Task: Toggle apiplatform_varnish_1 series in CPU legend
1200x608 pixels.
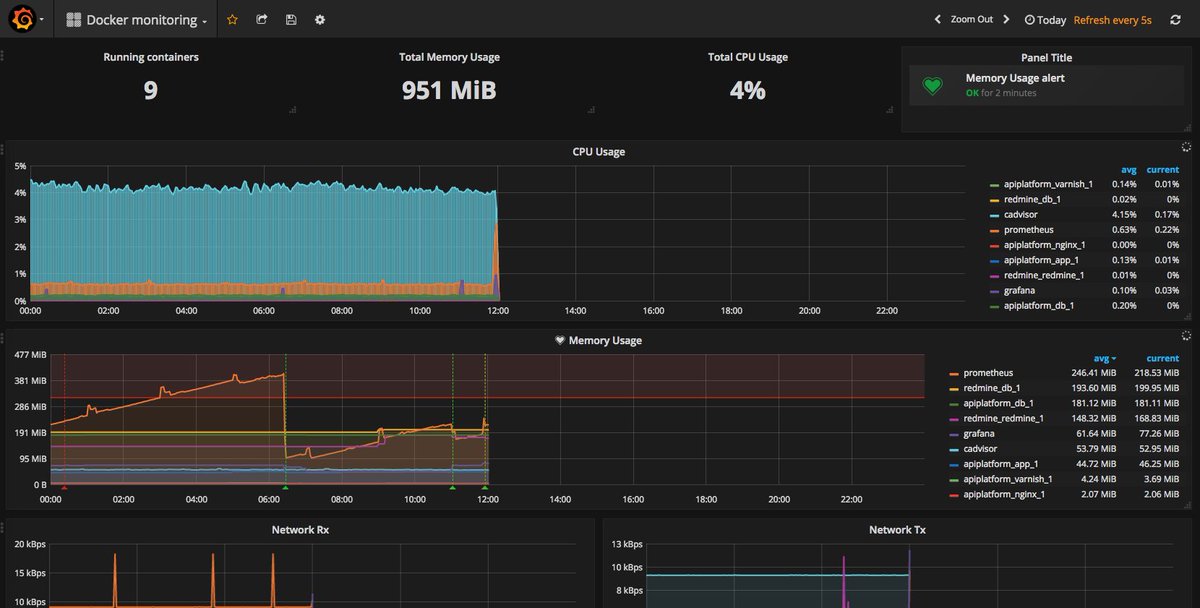Action: (1050, 184)
